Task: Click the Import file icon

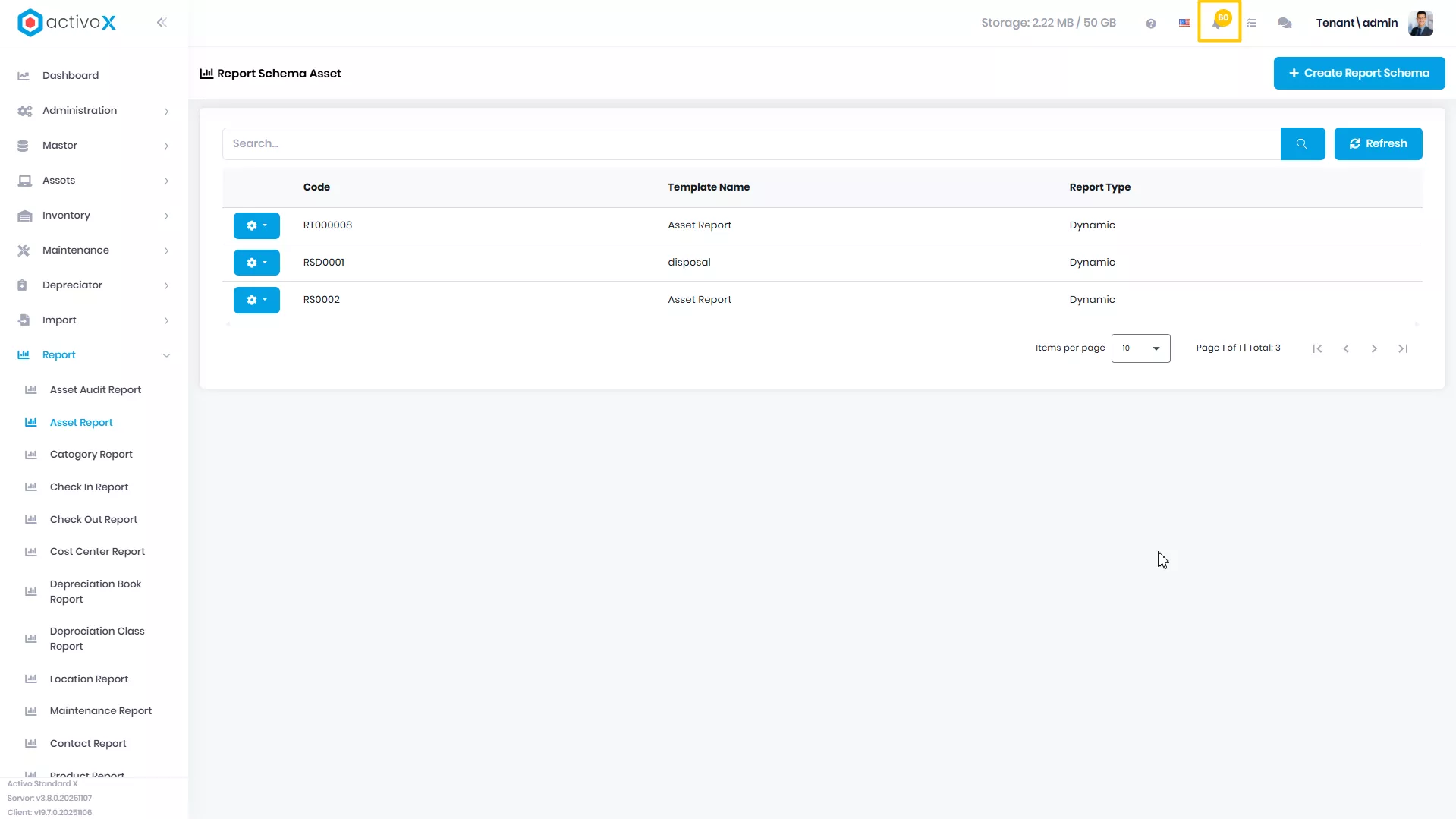Action: (x=24, y=320)
